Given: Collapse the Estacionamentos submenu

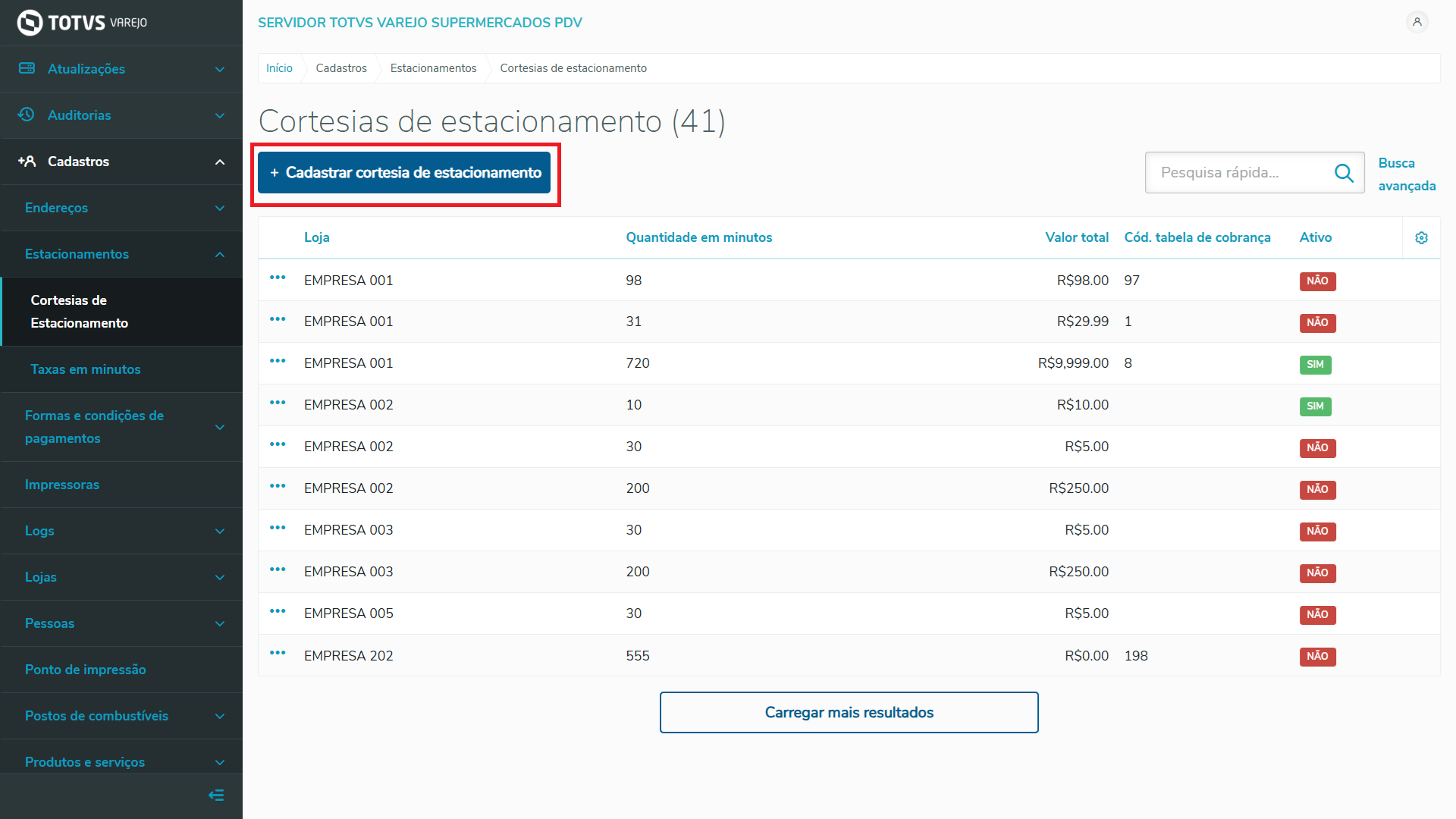Looking at the screenshot, I should click(x=121, y=254).
